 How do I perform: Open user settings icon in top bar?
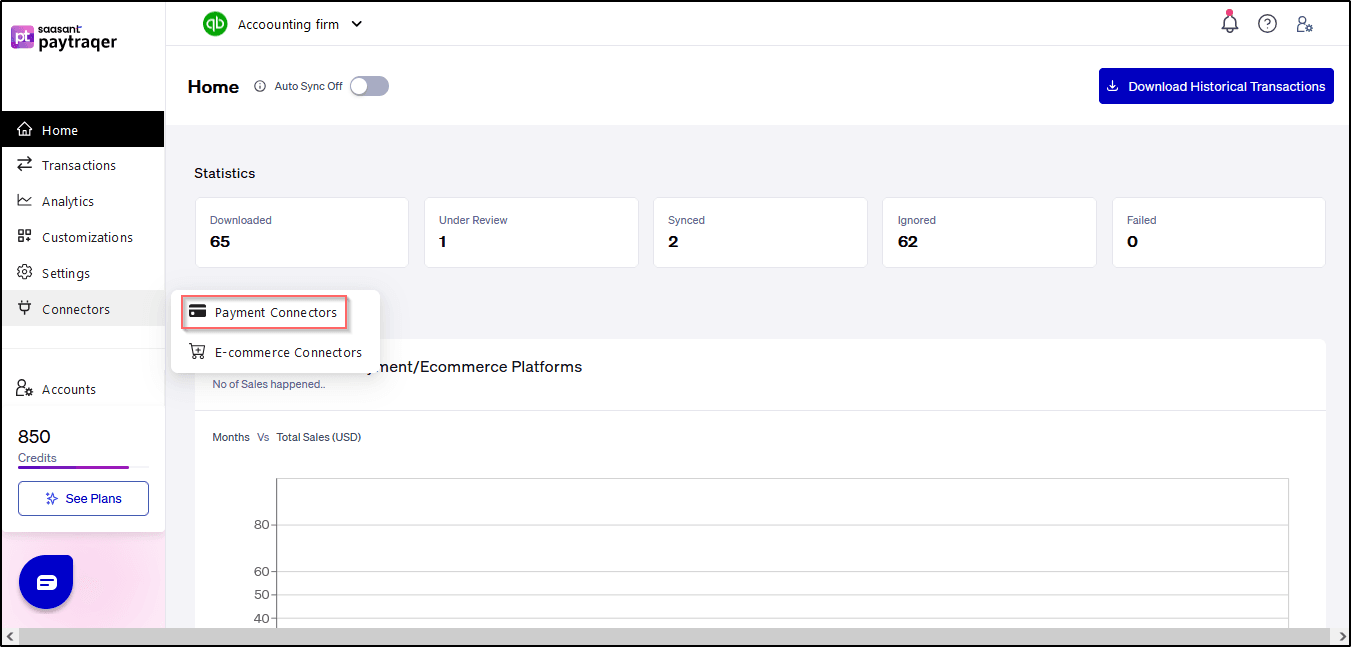click(x=1304, y=24)
